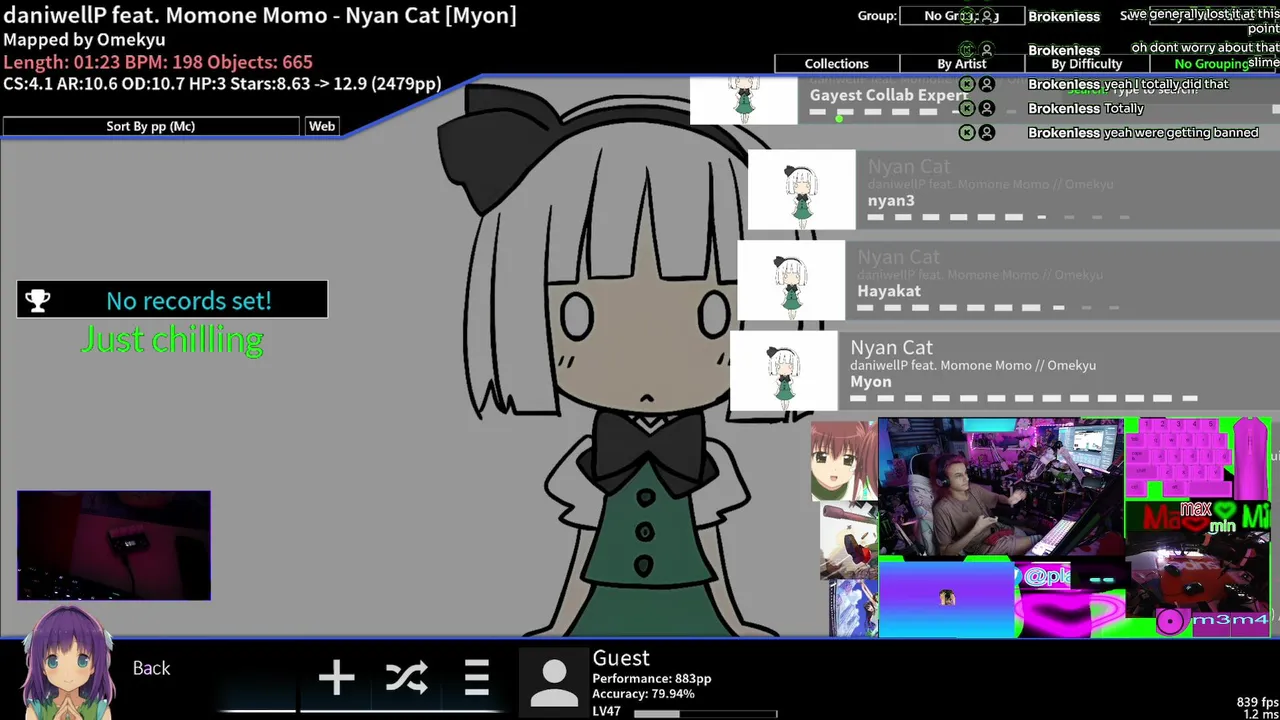Click the Accuracy: 79.94% stat
This screenshot has height=720, width=1280.
[643, 694]
